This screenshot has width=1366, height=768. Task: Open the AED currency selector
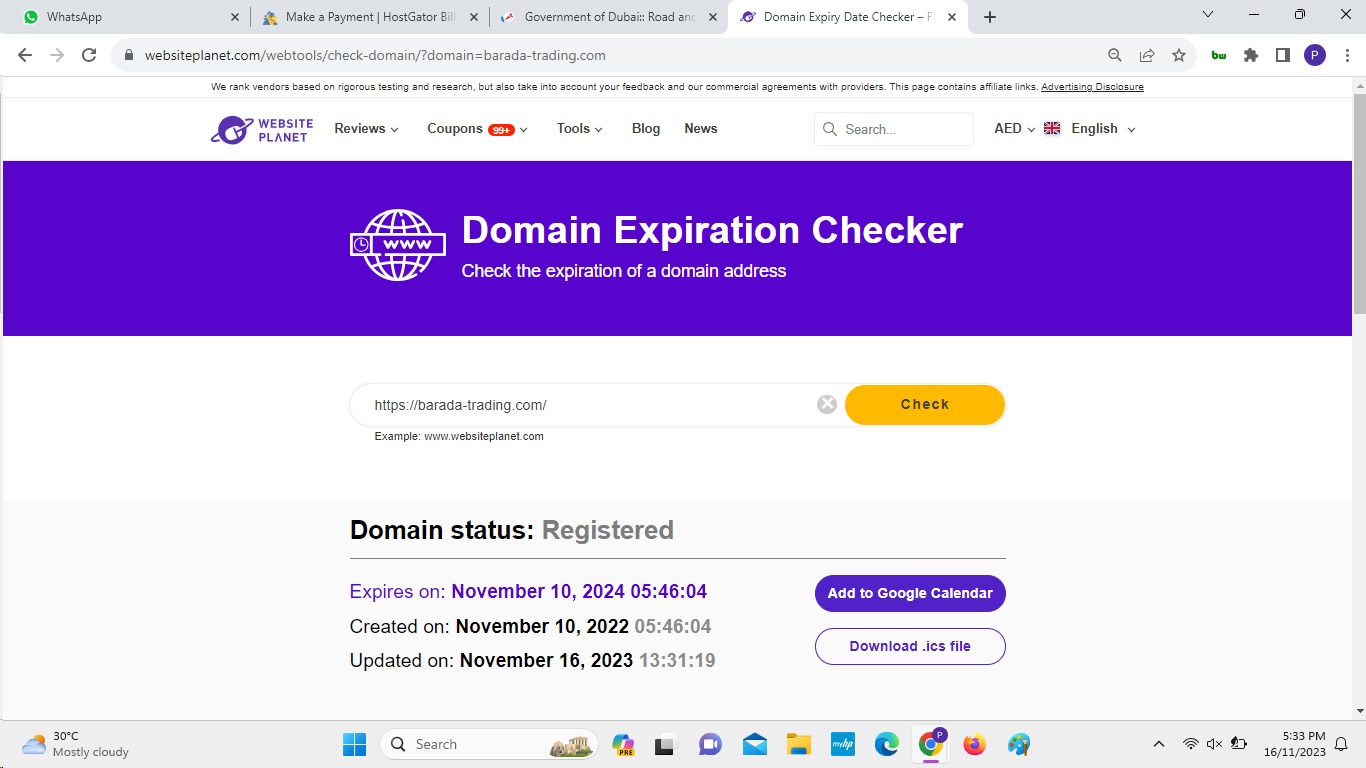click(x=1014, y=129)
